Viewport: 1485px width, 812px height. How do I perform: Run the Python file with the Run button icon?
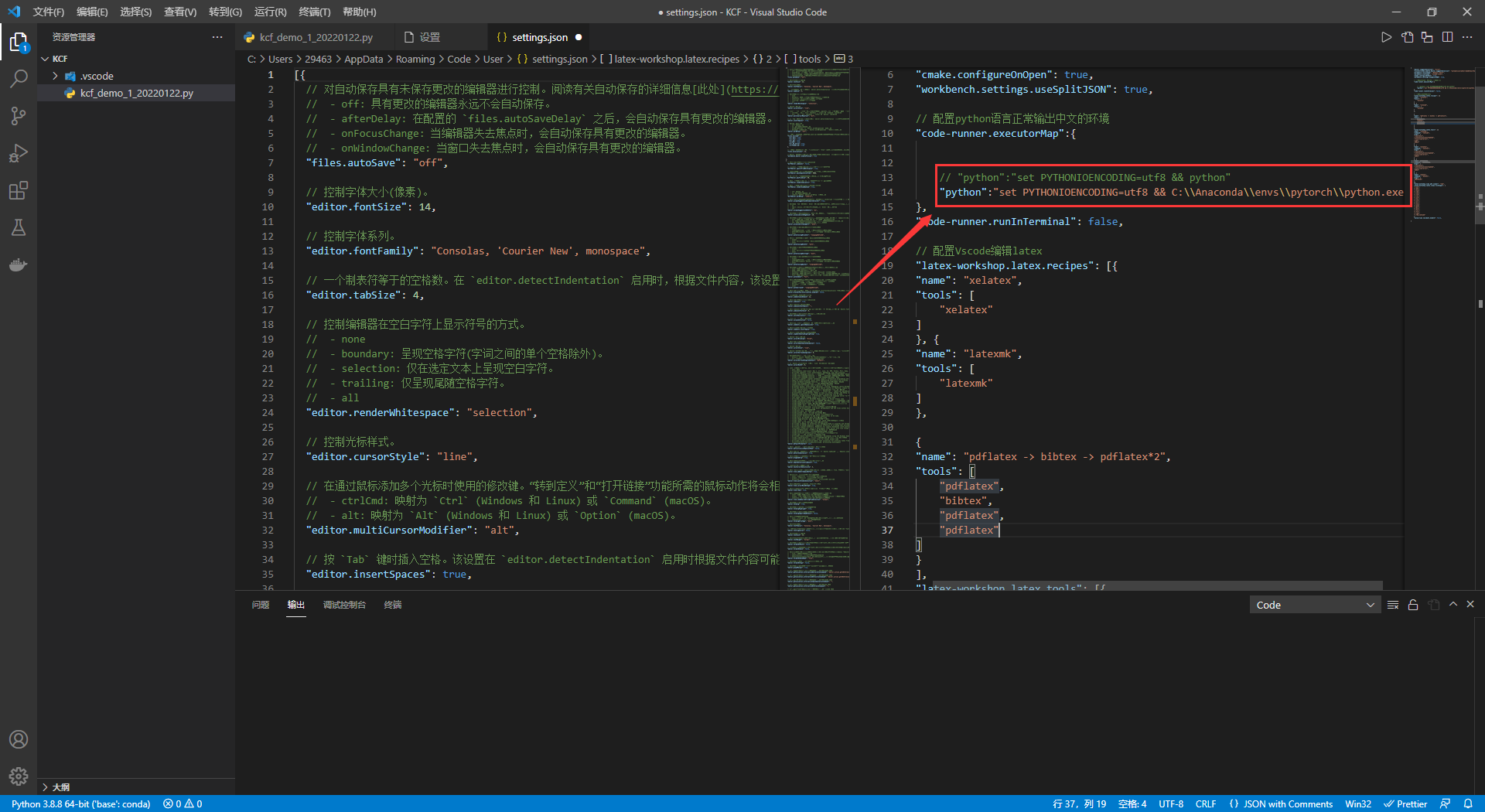point(1387,36)
